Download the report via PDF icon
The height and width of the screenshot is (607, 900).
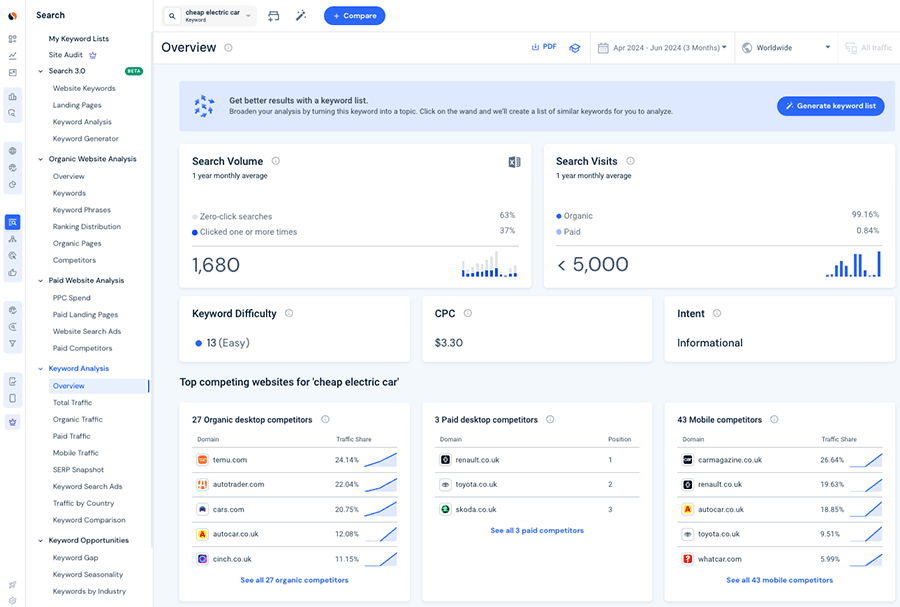click(x=544, y=47)
